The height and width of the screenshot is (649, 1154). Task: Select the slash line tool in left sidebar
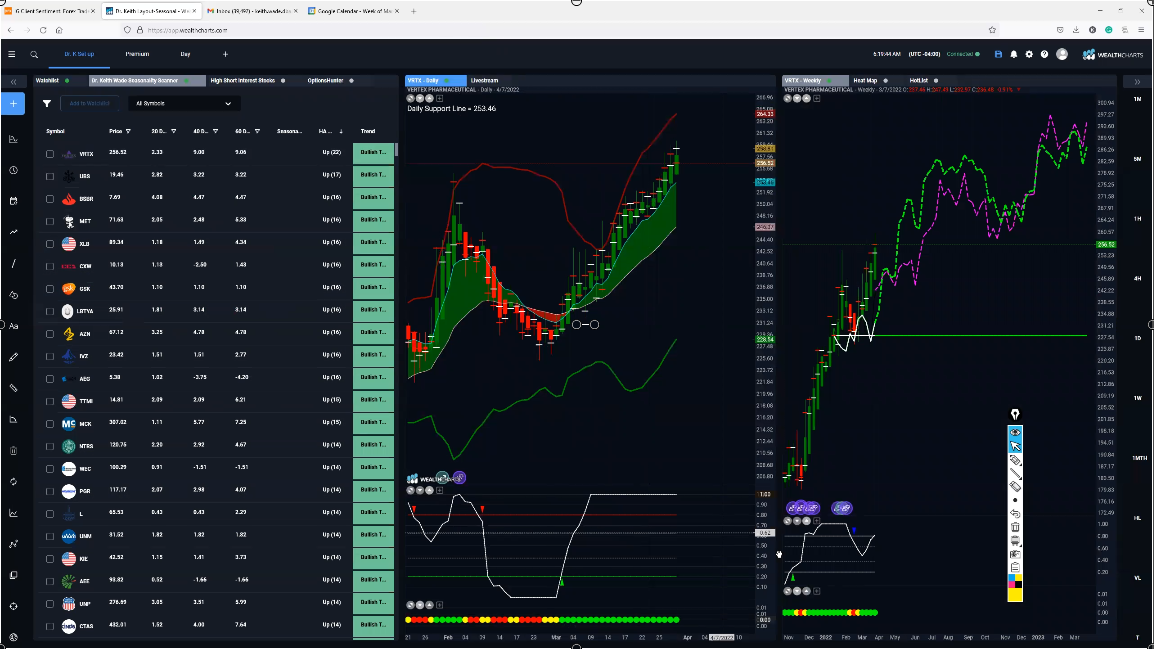[13, 263]
